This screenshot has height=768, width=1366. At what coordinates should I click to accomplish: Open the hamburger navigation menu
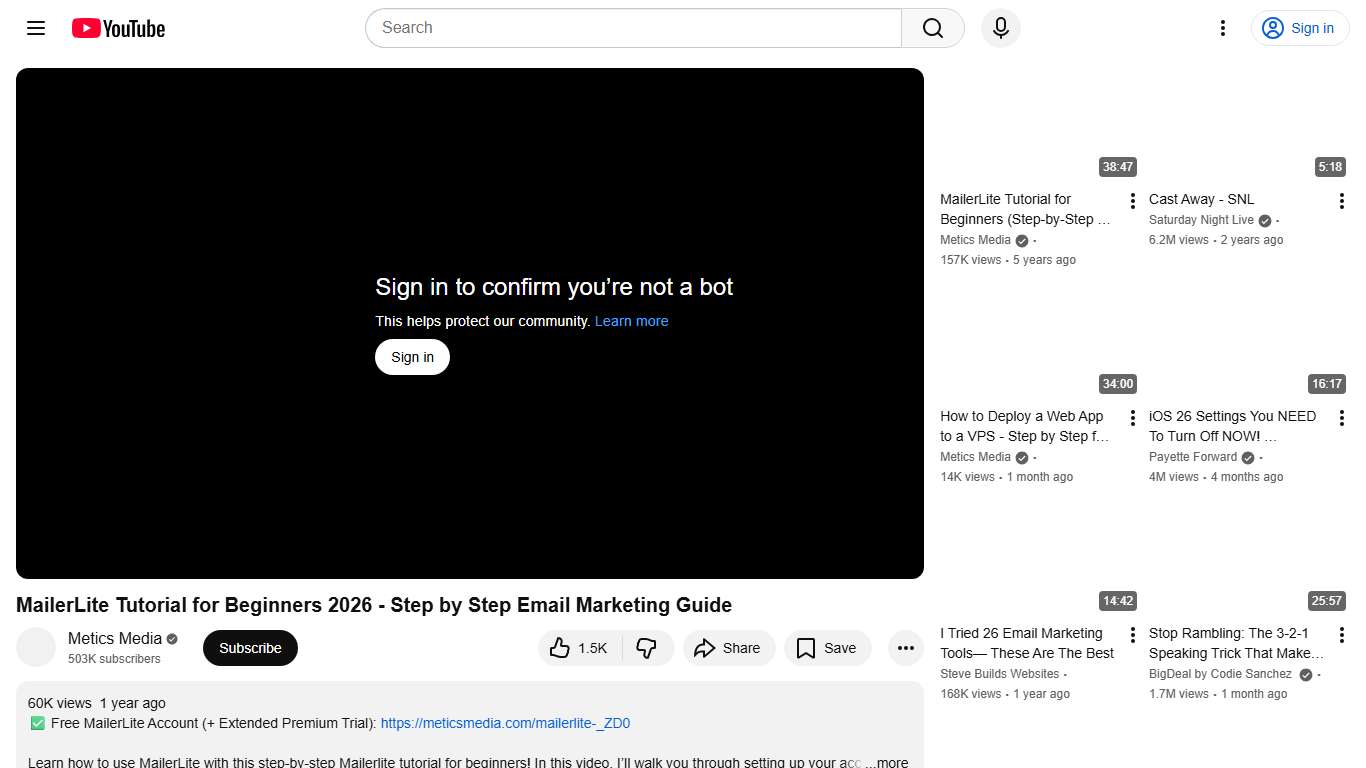(x=35, y=28)
